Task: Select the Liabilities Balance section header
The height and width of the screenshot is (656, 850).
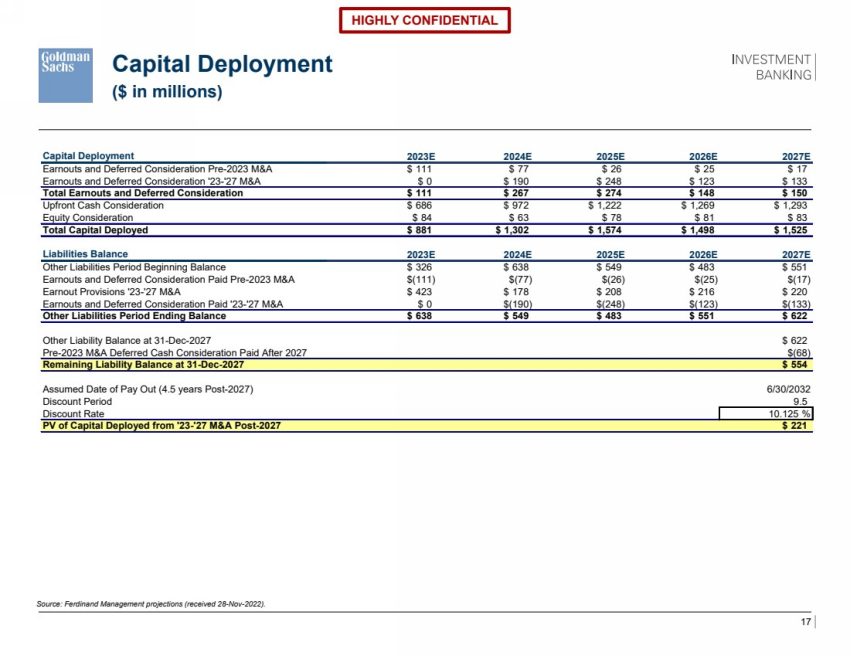Action: [x=85, y=254]
